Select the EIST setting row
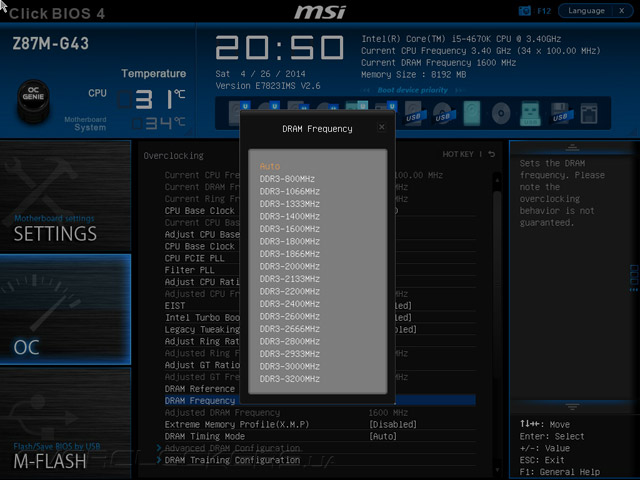This screenshot has width=640, height=480. (x=320, y=306)
